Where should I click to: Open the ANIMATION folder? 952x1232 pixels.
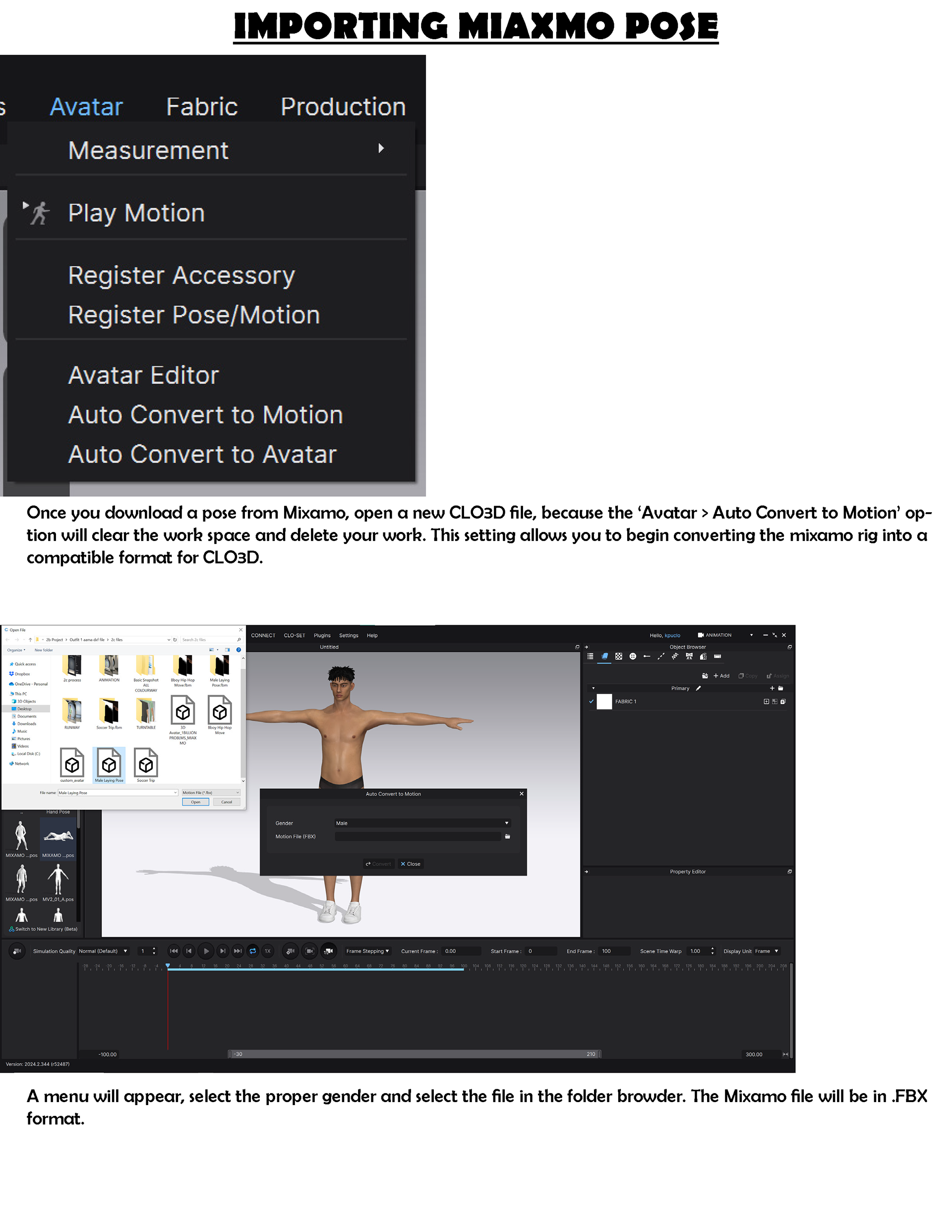click(x=109, y=668)
